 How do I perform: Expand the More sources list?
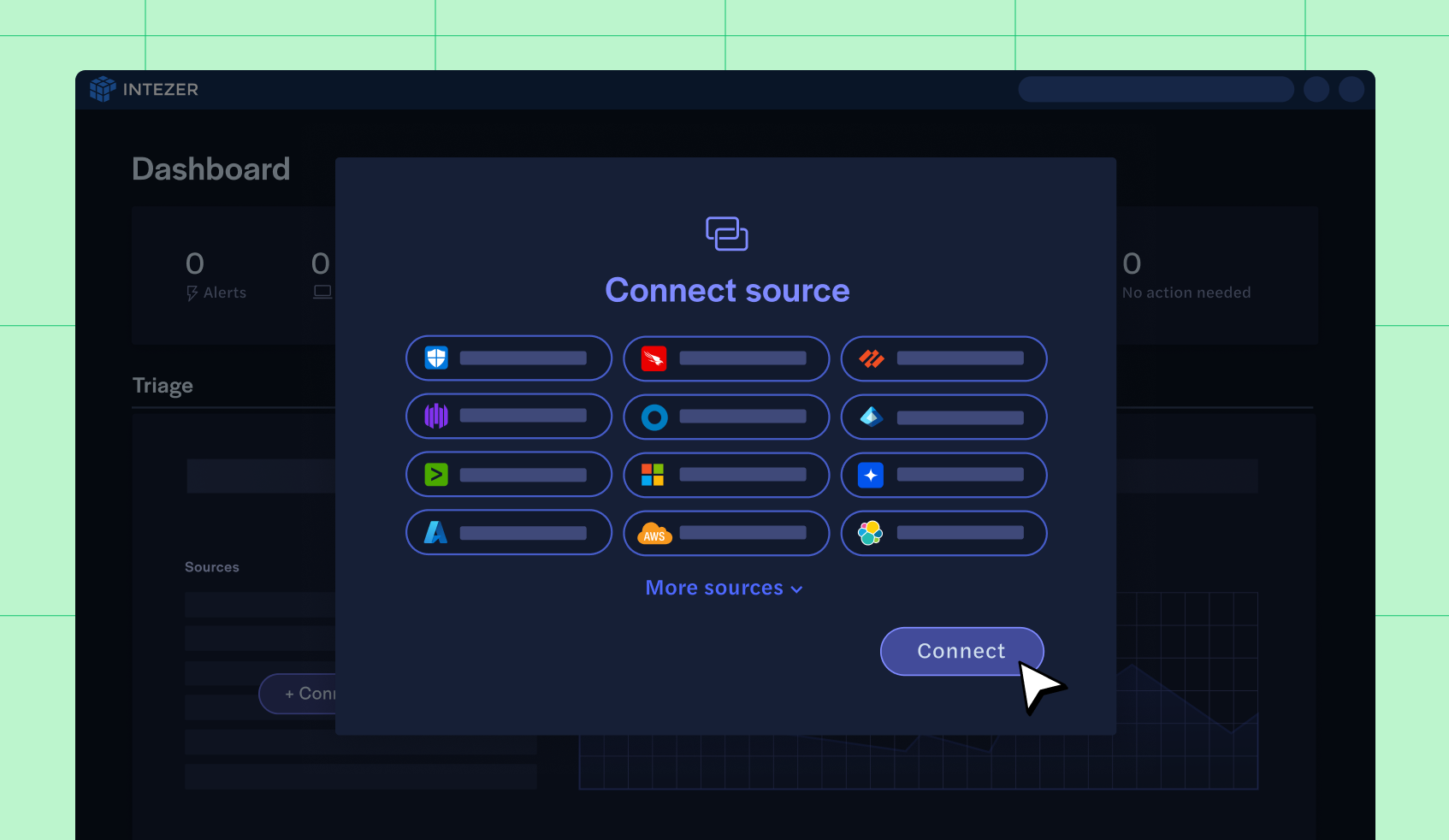[x=724, y=588]
